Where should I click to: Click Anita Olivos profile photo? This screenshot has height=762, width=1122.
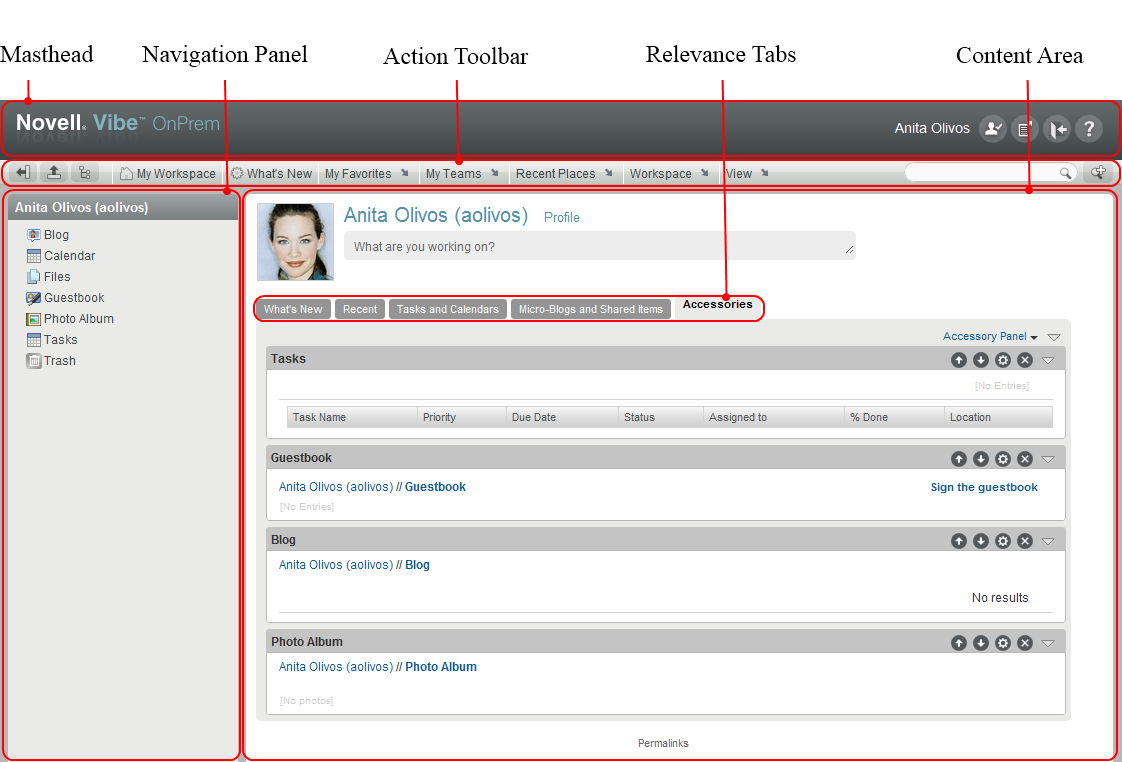[296, 242]
